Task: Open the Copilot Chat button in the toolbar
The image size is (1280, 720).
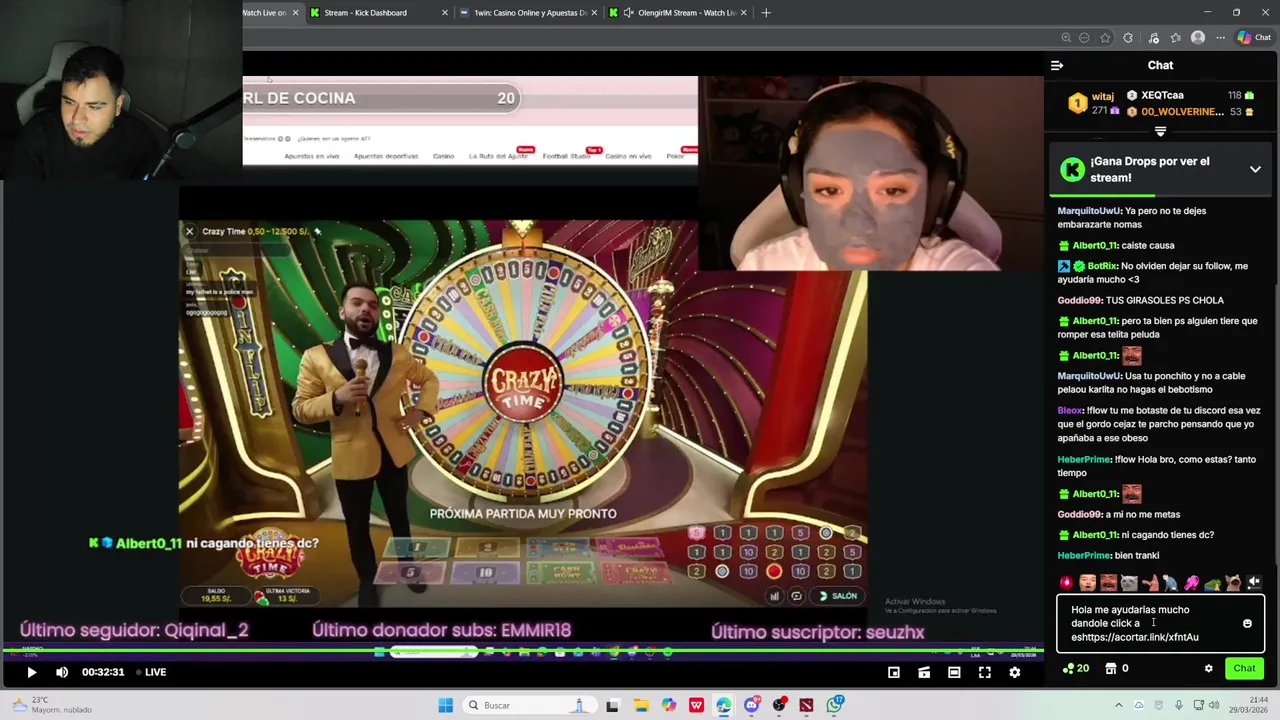Action: click(1254, 38)
